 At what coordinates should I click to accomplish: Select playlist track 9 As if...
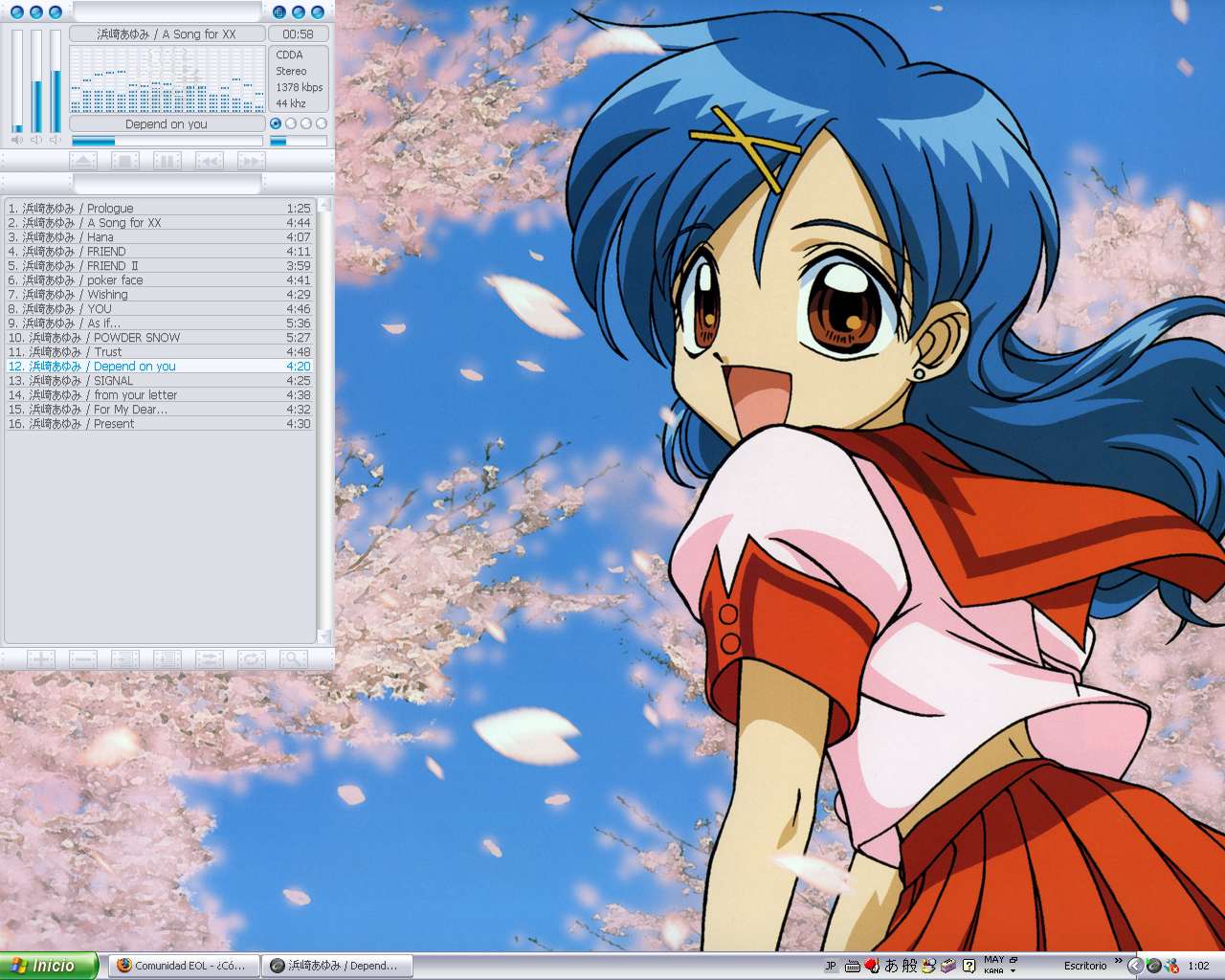[x=160, y=323]
